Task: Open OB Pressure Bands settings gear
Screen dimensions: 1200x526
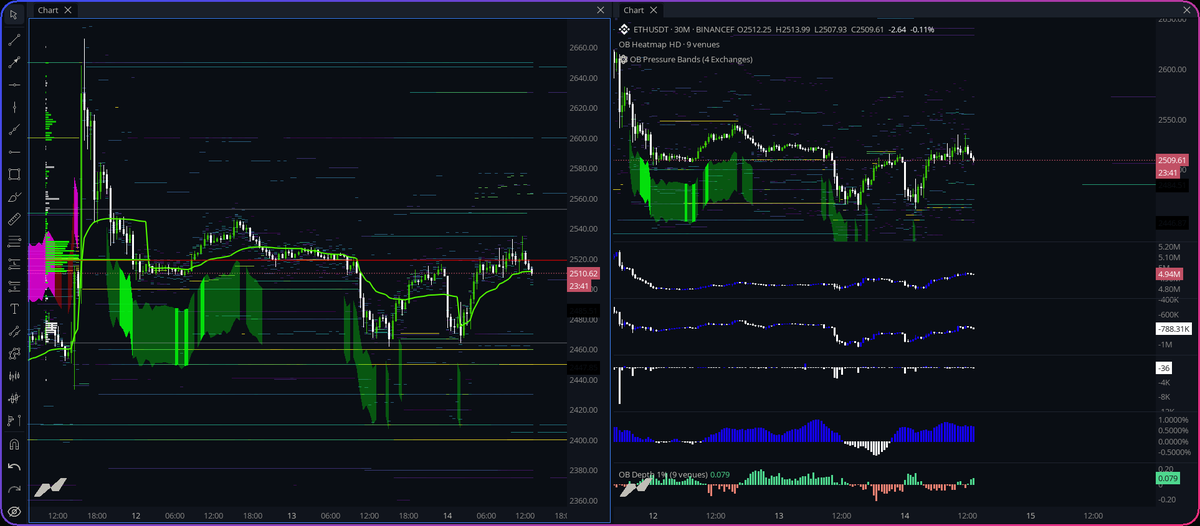Action: (624, 59)
